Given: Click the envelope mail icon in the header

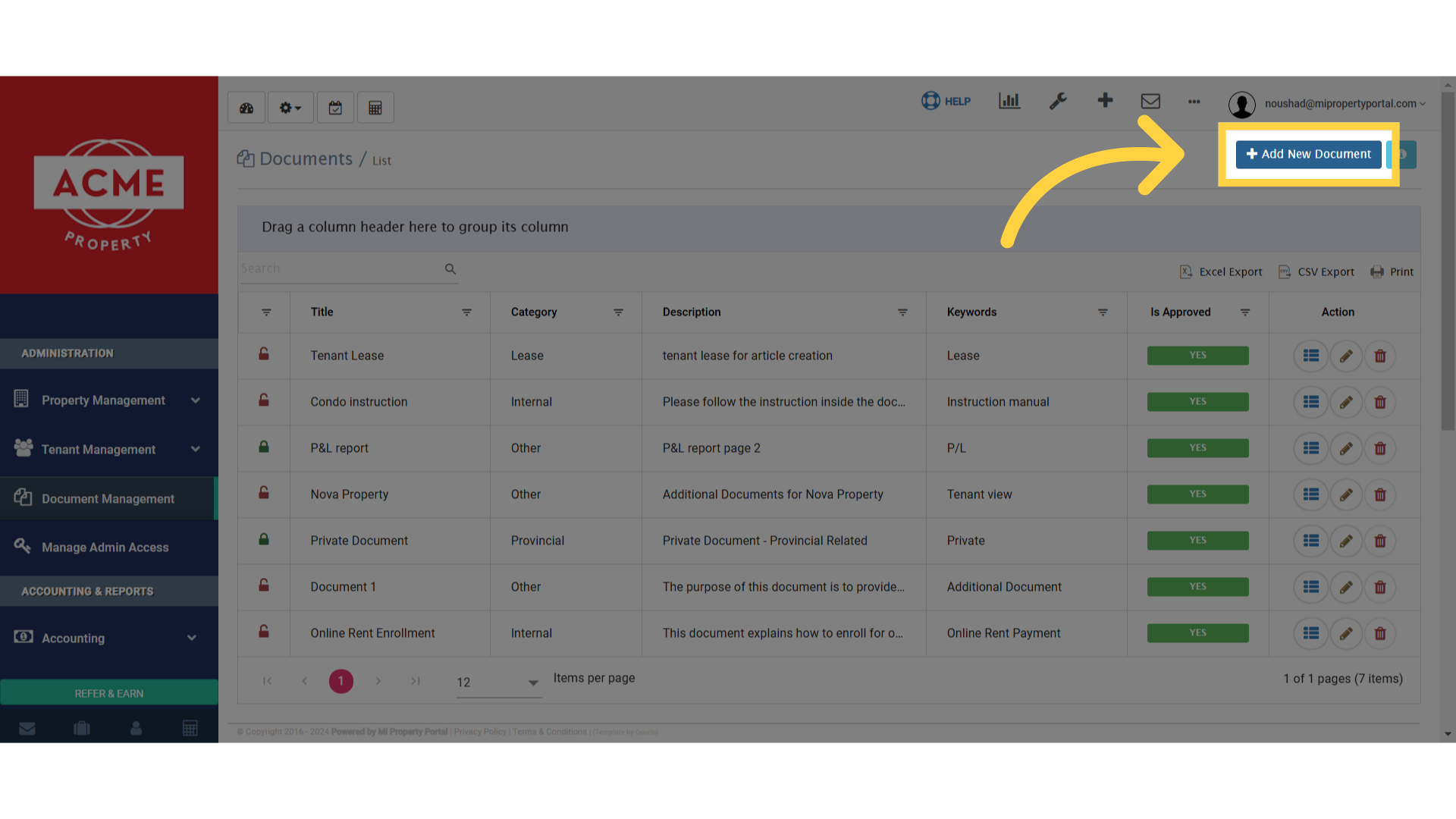Looking at the screenshot, I should [1150, 101].
